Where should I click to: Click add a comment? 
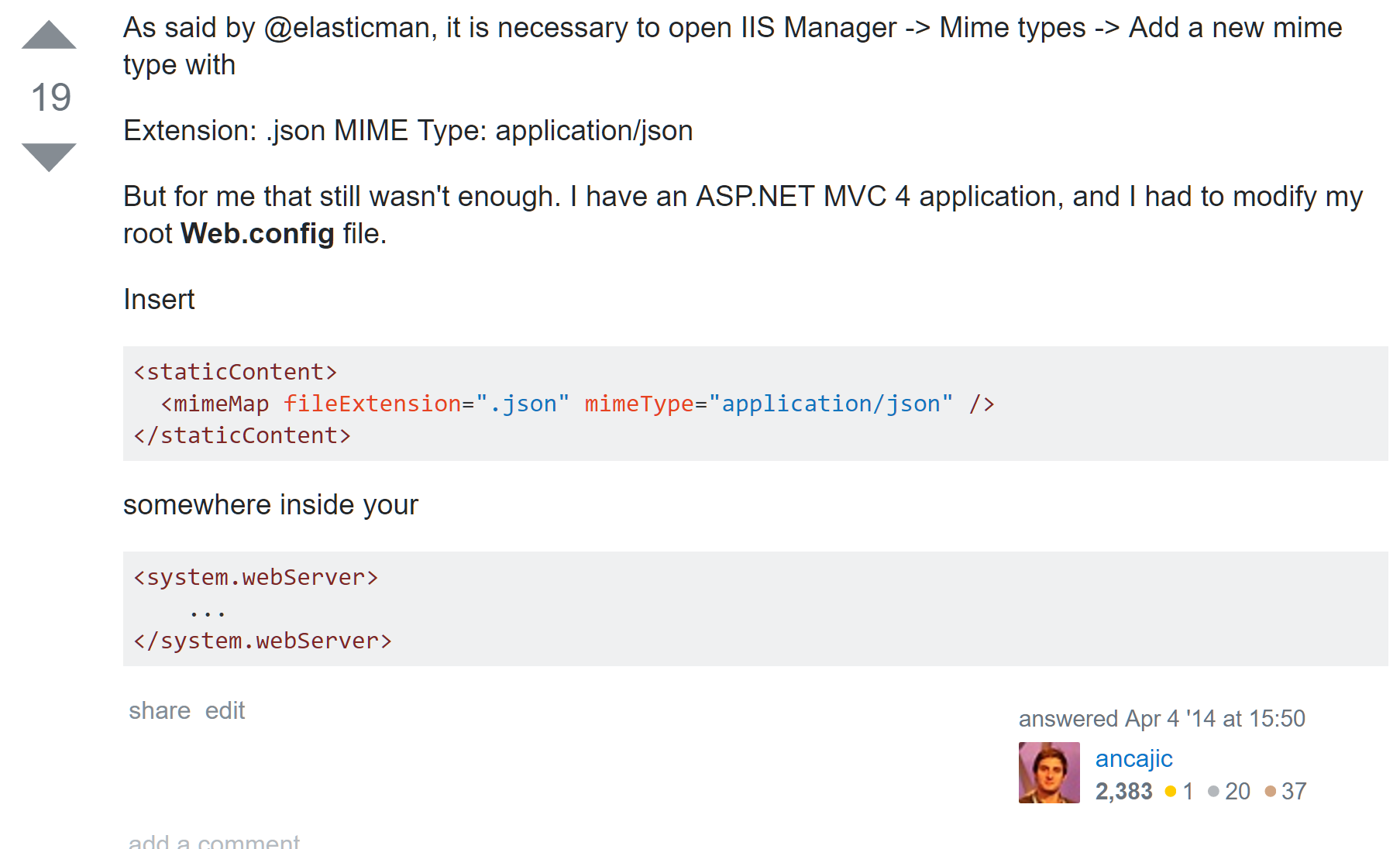point(214,842)
